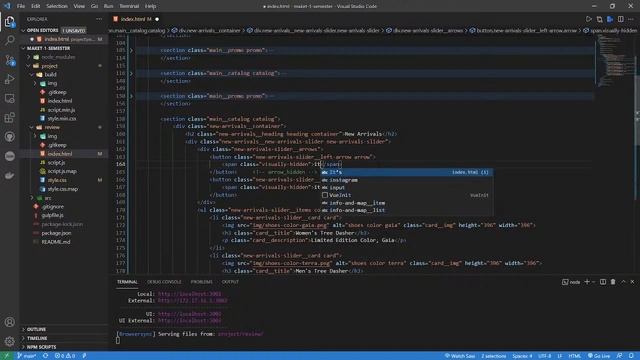Select the UTF-8 encoding indicator
This screenshot has width=640, height=360.
pos(544,356)
